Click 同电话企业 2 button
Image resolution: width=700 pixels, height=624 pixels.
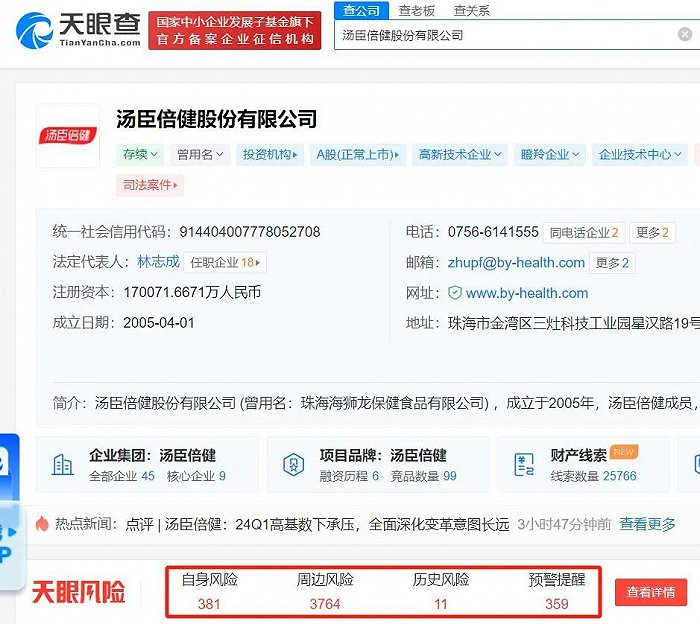(x=583, y=232)
